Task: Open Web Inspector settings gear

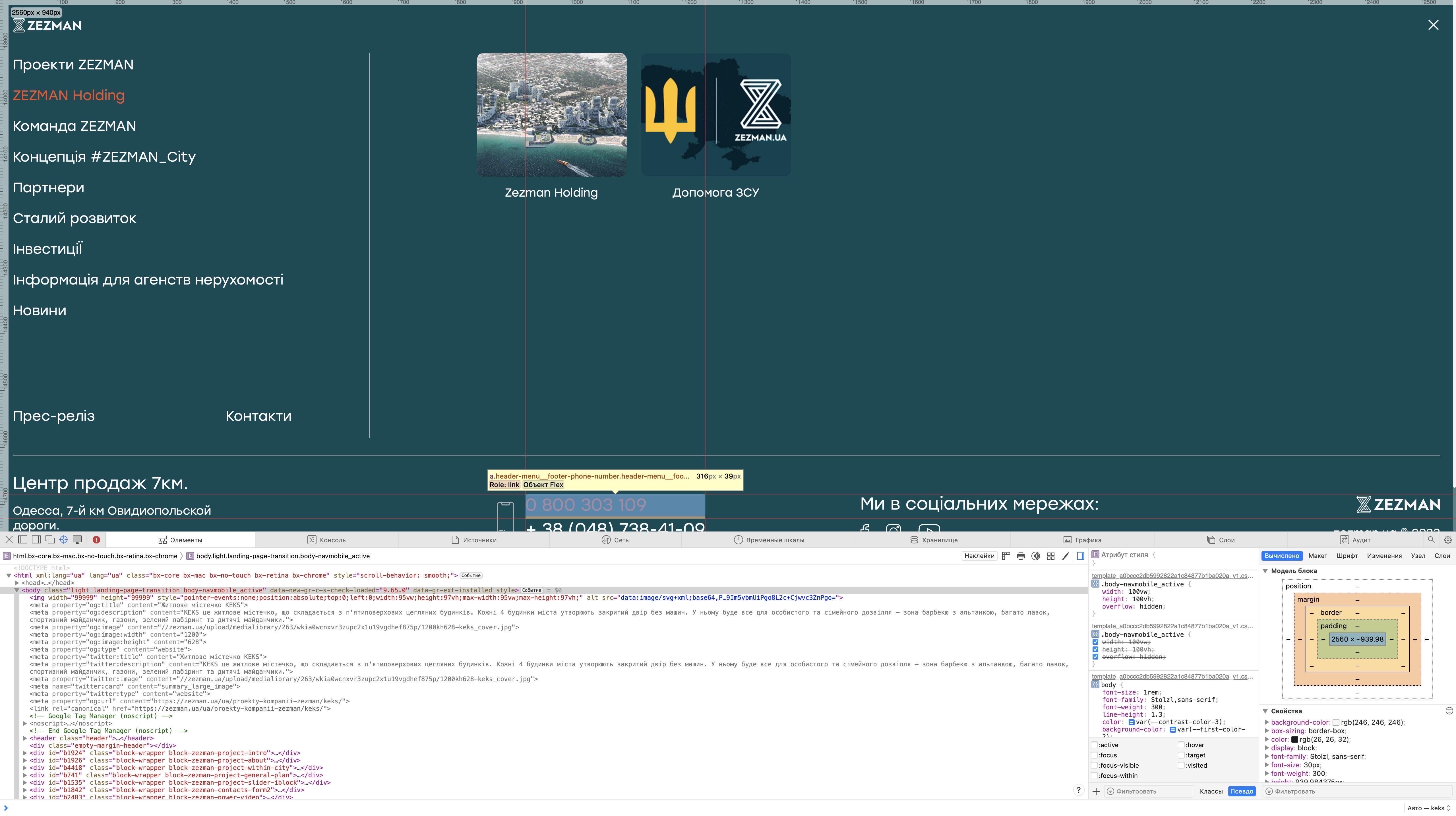Action: (x=1447, y=539)
